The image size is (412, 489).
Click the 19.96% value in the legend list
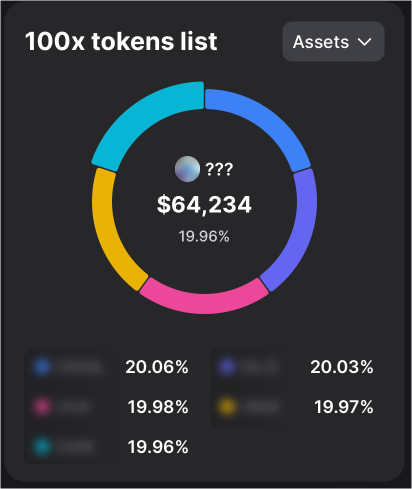tap(158, 447)
